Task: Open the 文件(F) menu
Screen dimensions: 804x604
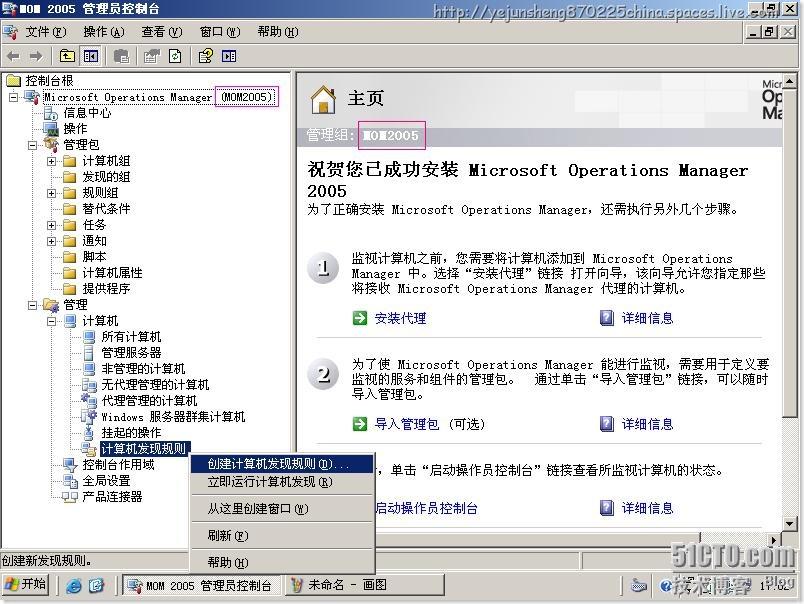Action: pos(46,32)
